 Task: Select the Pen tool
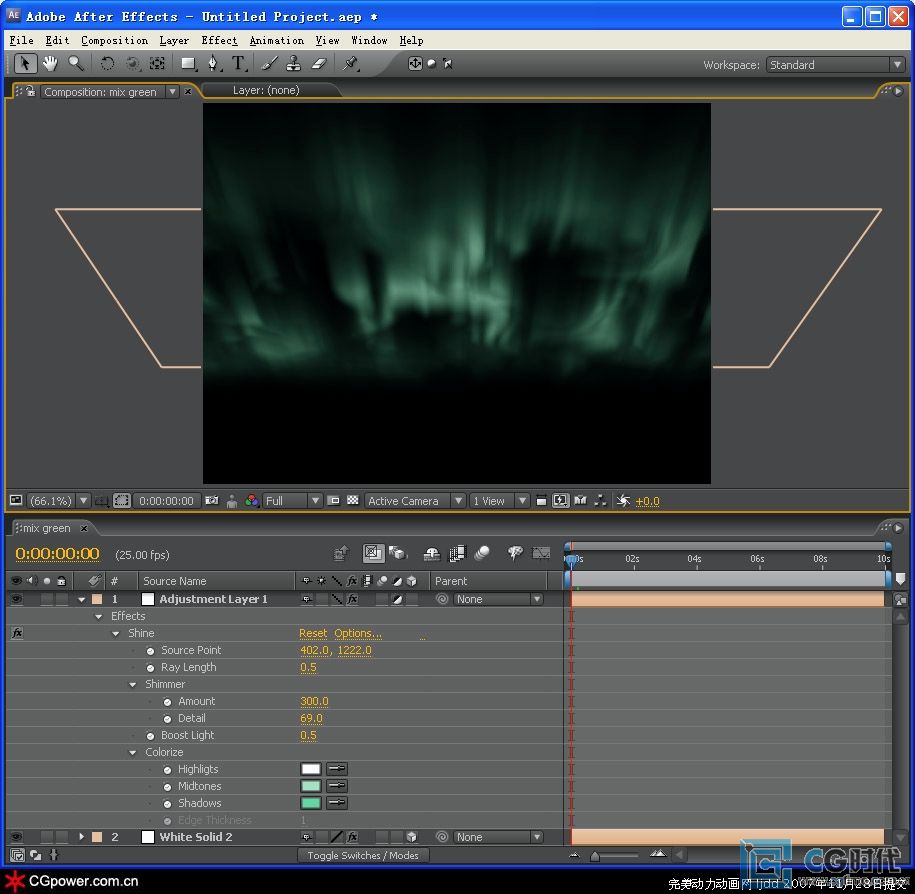point(214,63)
